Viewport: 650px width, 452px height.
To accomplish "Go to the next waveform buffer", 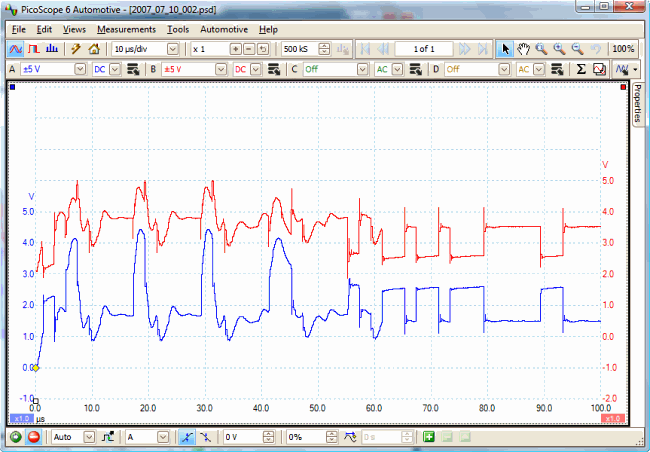I will point(465,49).
